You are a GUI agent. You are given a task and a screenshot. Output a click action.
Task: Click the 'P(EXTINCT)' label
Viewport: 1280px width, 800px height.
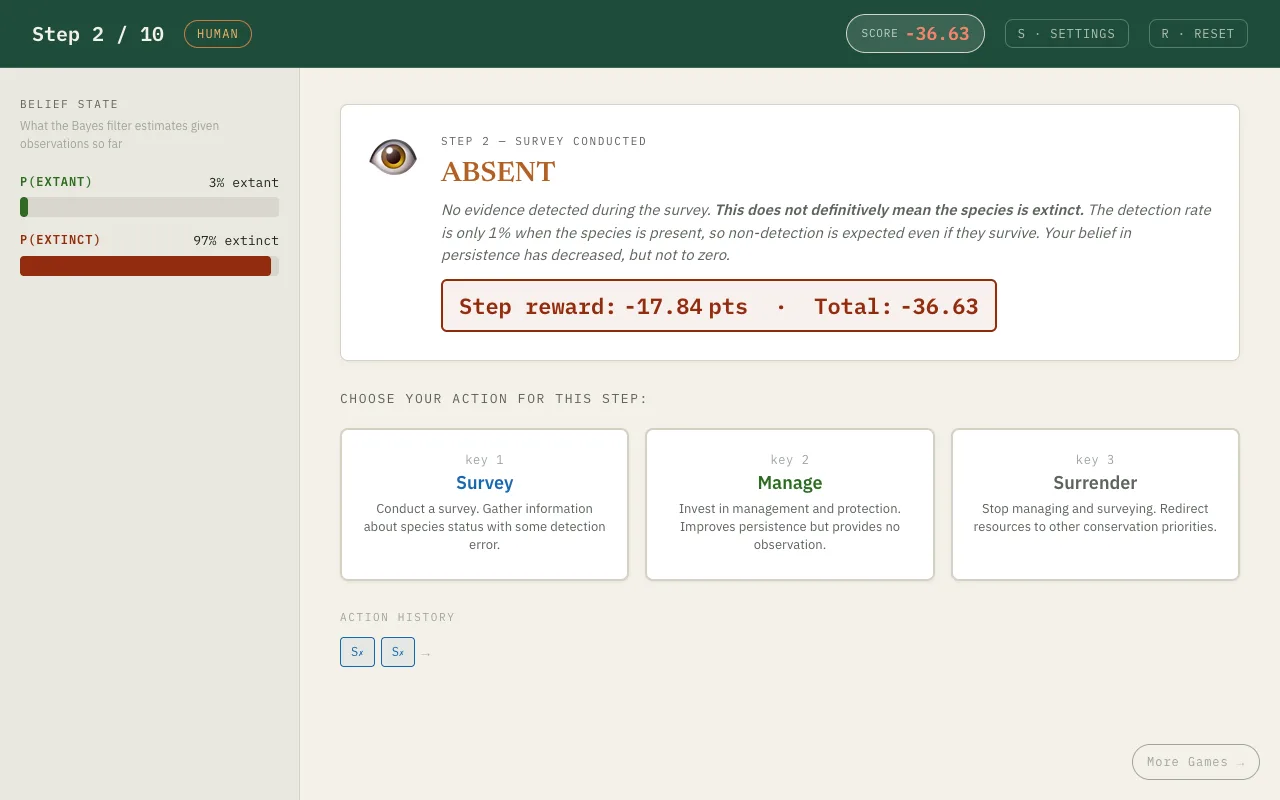click(x=60, y=240)
